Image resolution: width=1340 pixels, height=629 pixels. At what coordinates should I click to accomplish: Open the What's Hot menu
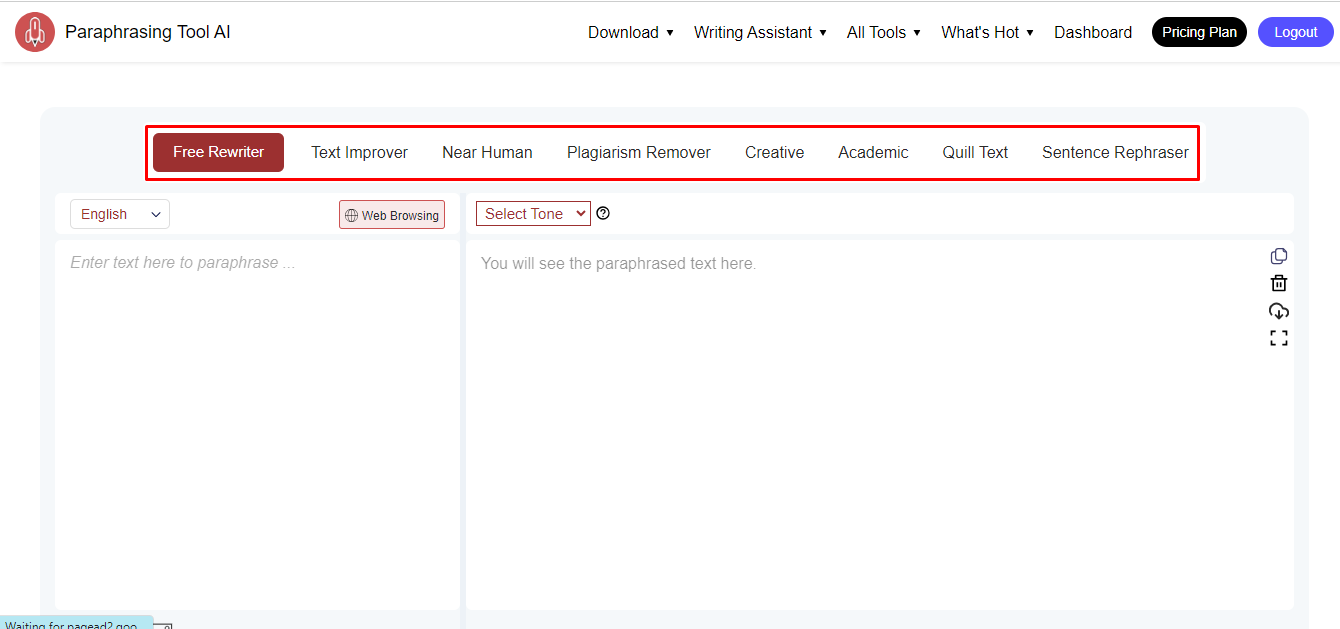coord(987,32)
